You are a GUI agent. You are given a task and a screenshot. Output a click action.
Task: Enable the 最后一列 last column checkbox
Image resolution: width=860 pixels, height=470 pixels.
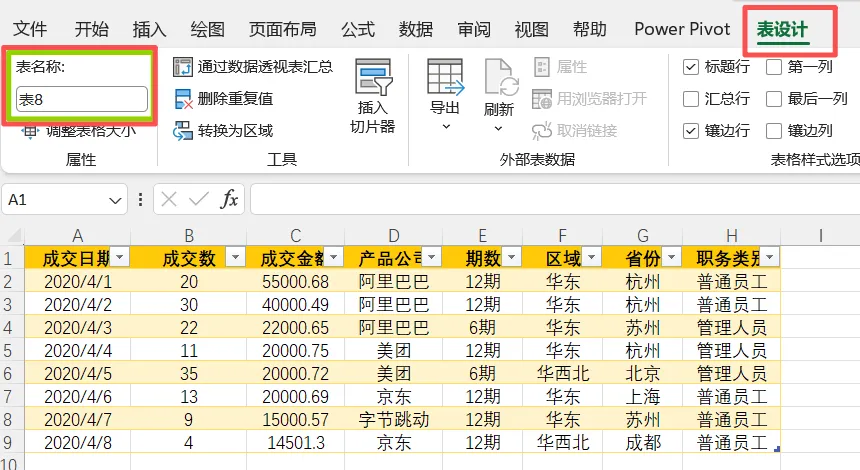[774, 99]
